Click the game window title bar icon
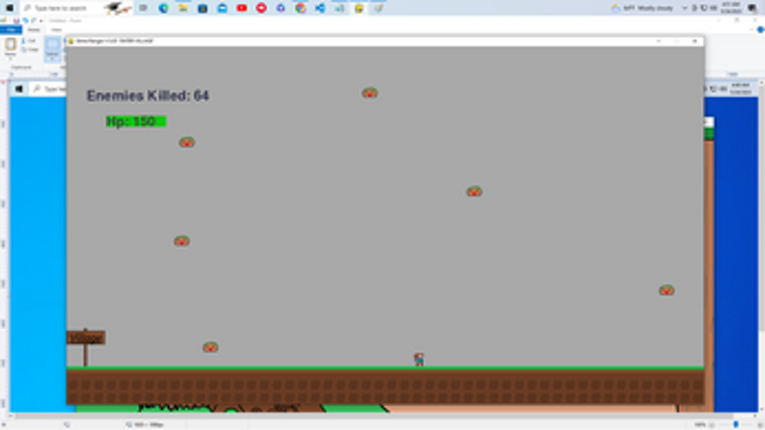This screenshot has height=430, width=765. point(71,41)
